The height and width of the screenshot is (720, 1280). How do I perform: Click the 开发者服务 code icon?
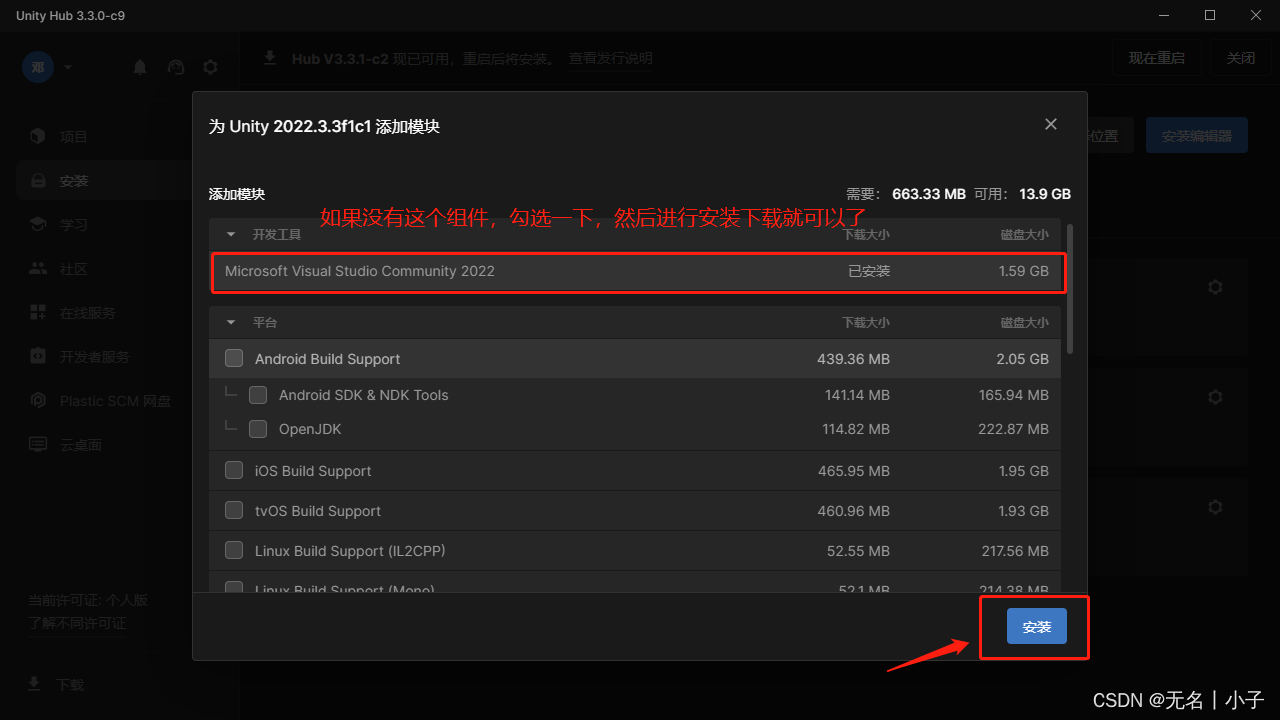[38, 356]
